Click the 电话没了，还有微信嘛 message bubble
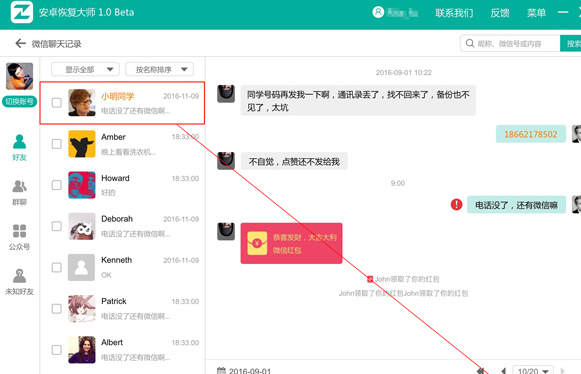Image resolution: width=581 pixels, height=374 pixels. click(x=516, y=205)
